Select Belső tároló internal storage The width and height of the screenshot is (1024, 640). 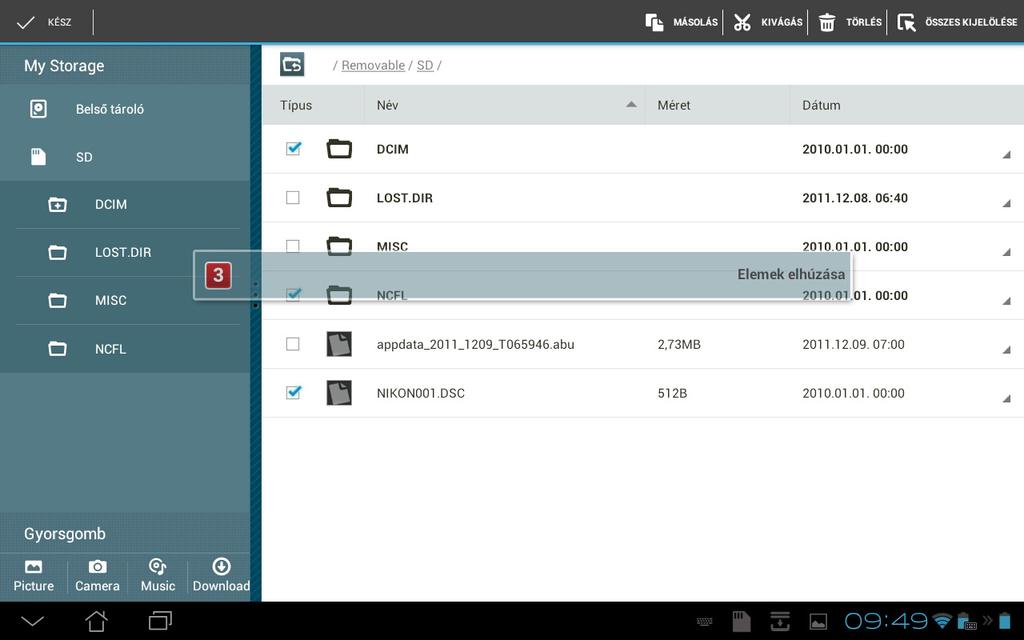coord(125,109)
